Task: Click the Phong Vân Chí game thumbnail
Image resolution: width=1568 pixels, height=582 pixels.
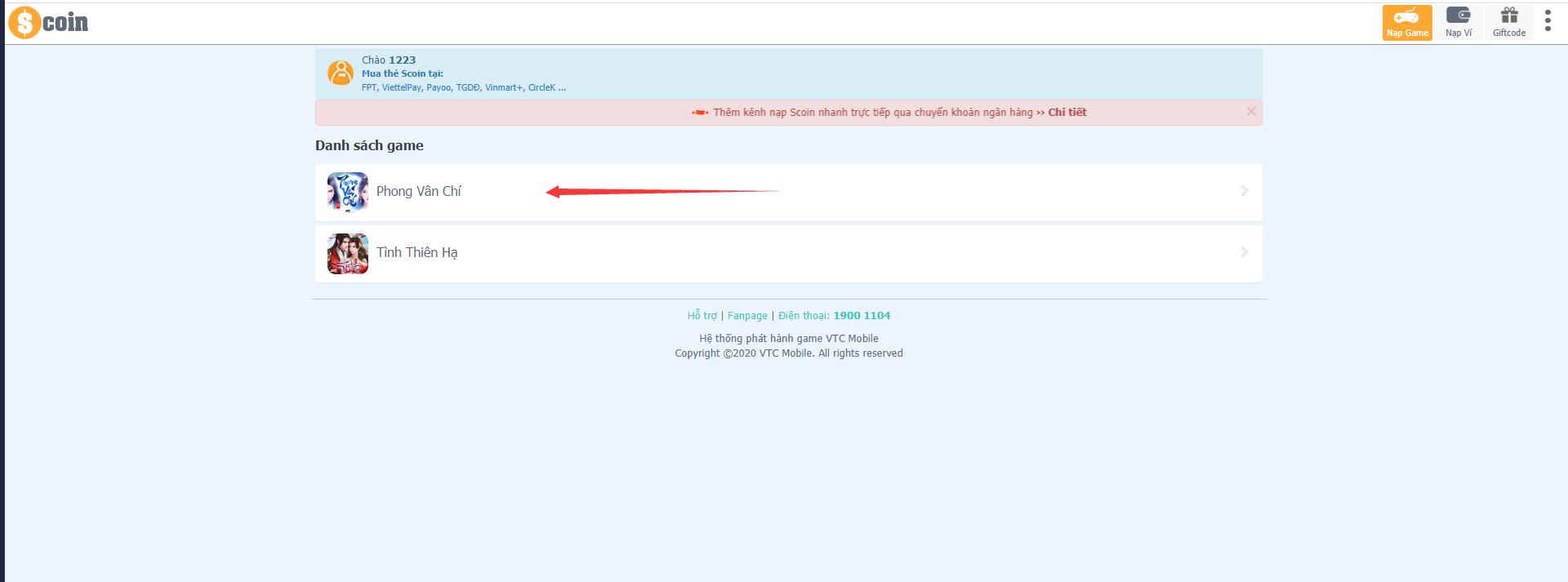Action: click(x=348, y=192)
